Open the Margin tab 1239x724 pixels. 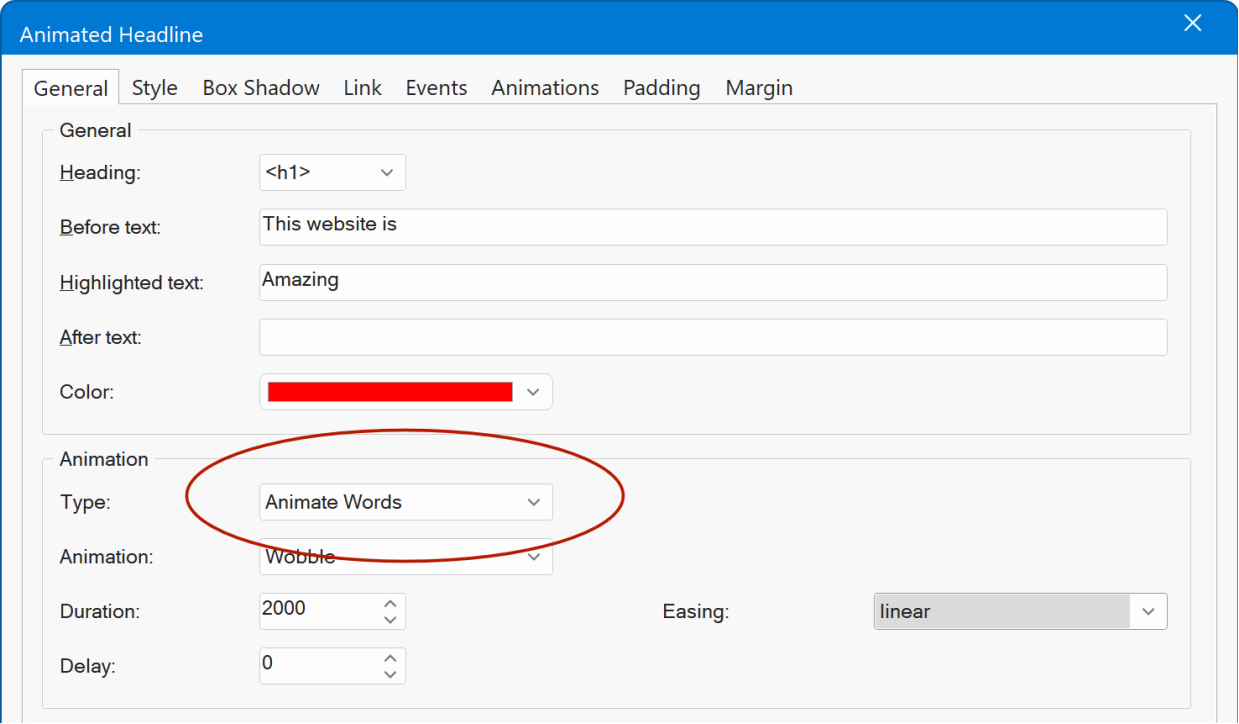(759, 88)
